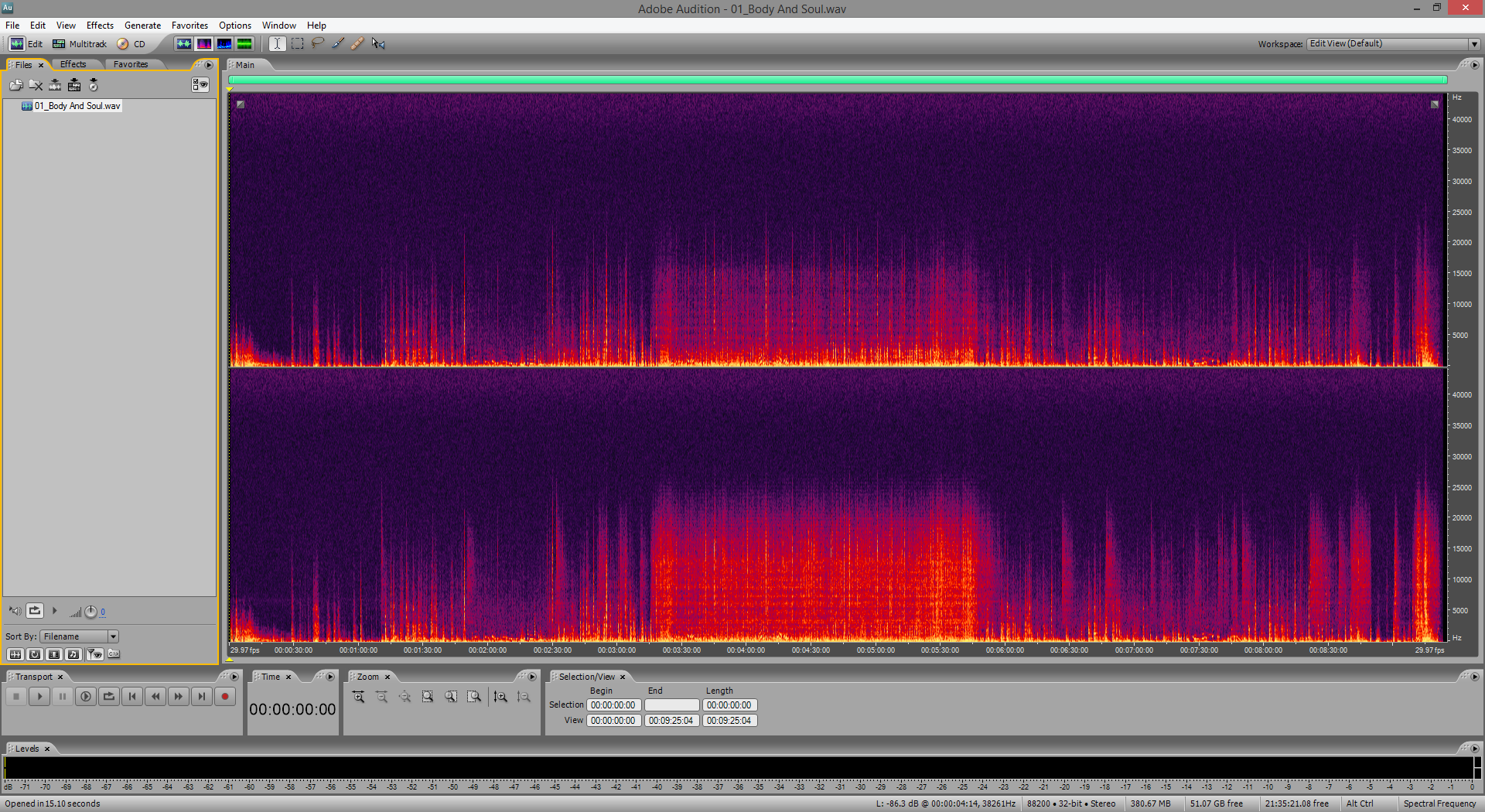Select the Marquee Selection tool
The width and height of the screenshot is (1485, 812).
(297, 44)
